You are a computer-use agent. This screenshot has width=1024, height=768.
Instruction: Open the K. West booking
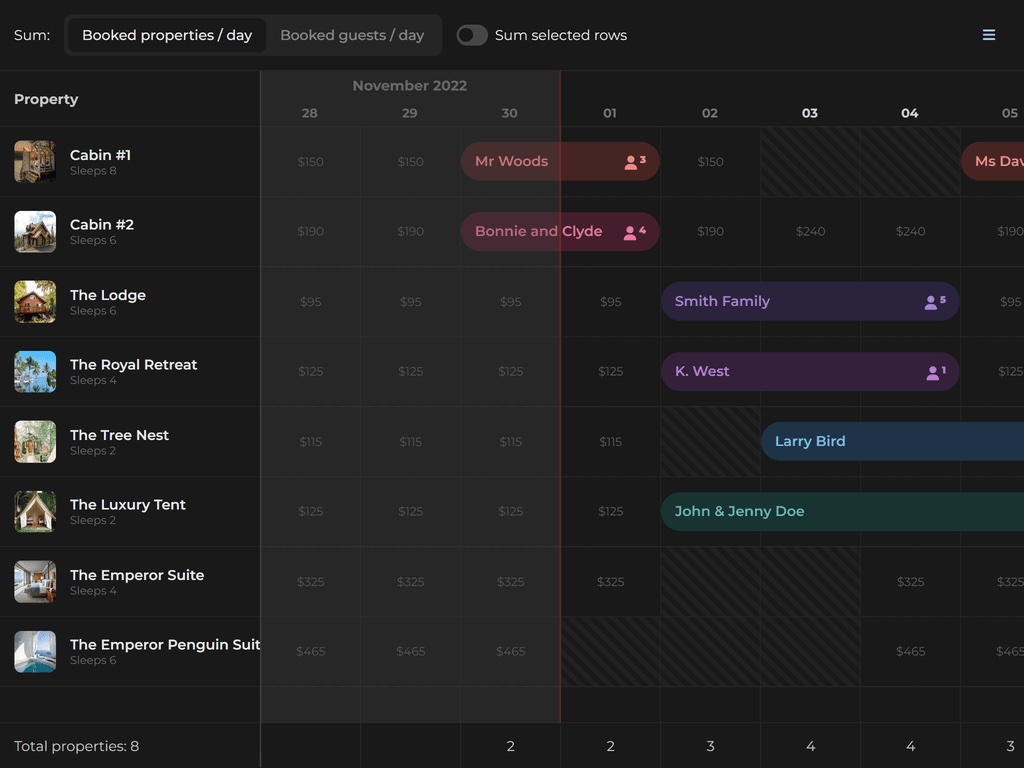810,371
